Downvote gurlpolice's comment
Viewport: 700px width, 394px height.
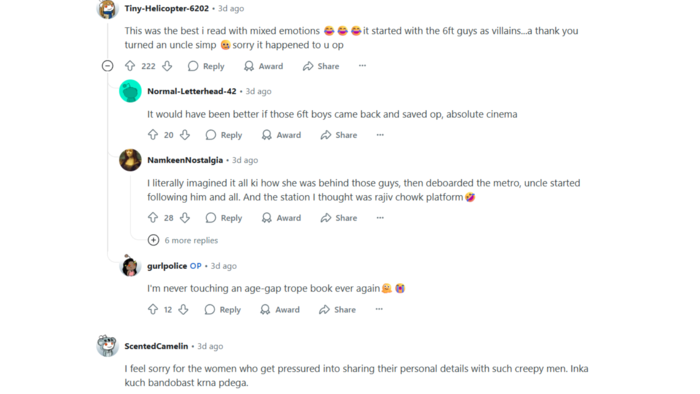183,309
